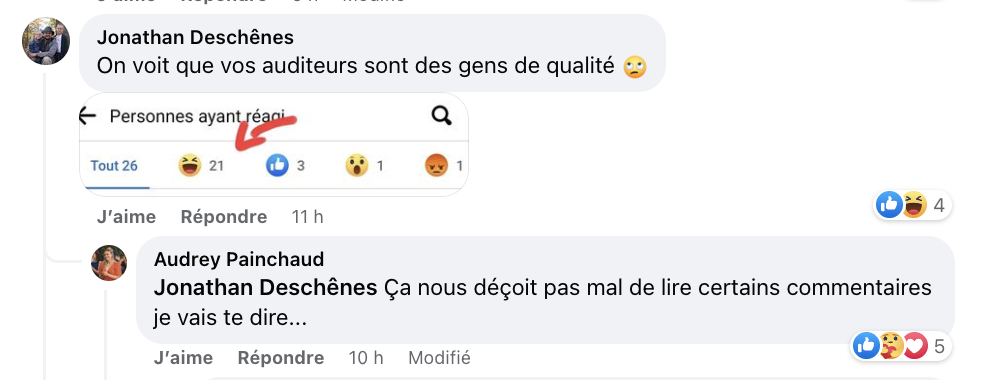Click the like icon on Jonathan's comment reactions

click(889, 206)
